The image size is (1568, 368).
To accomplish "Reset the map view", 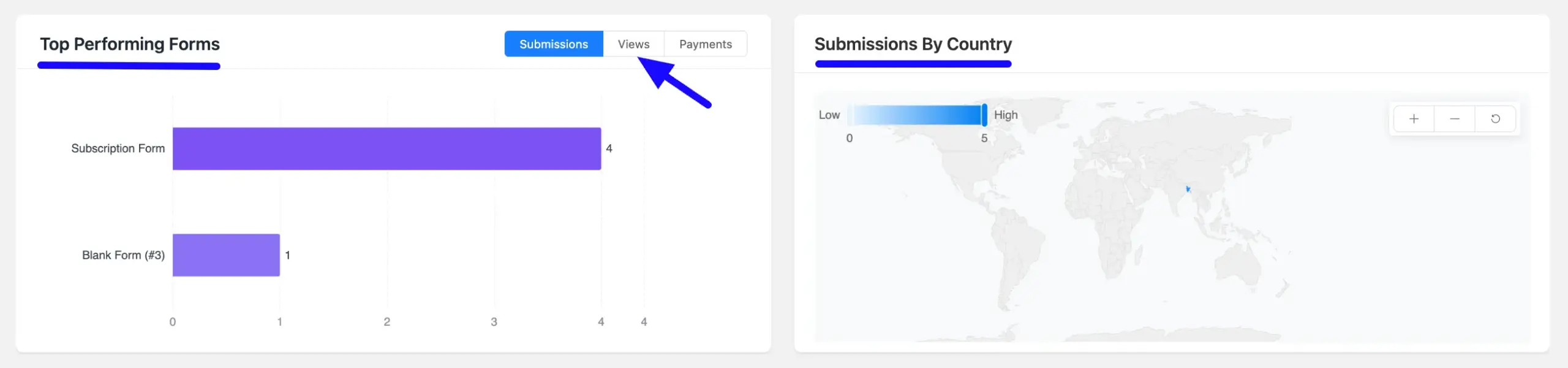I will (1495, 119).
